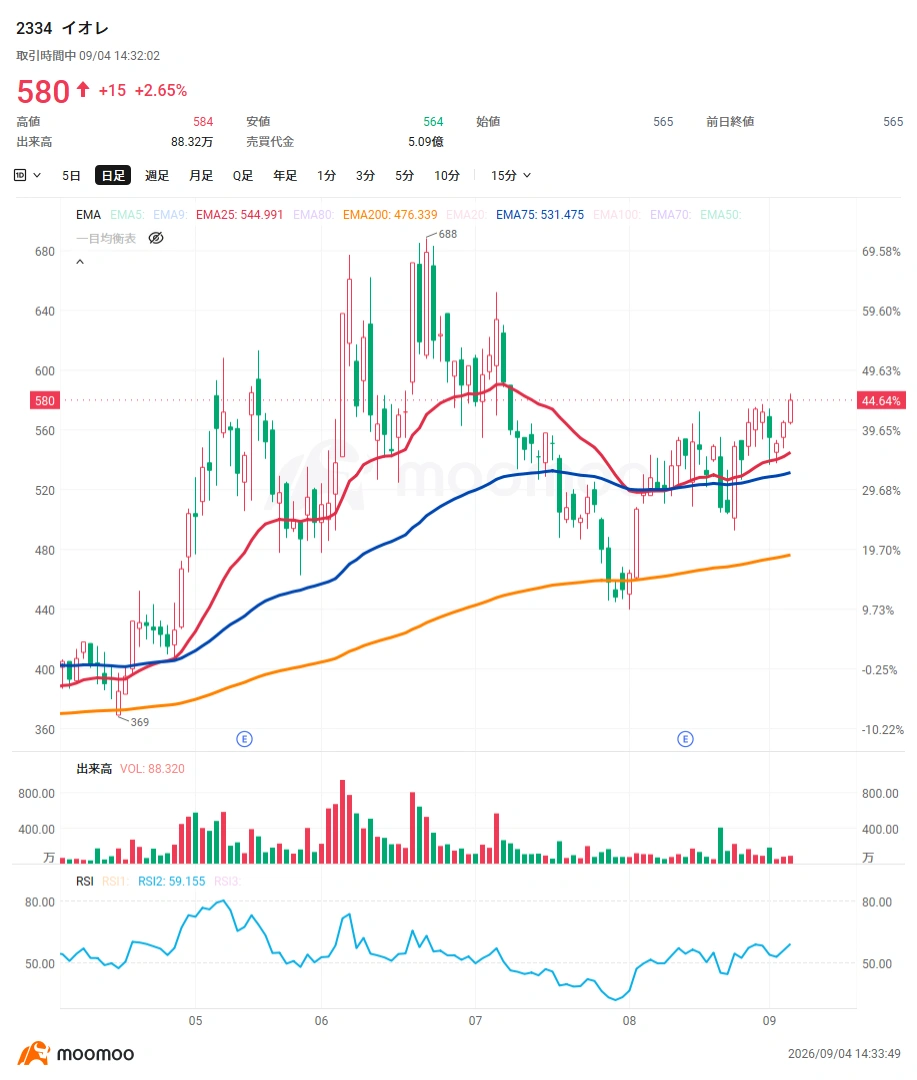Click the 出来高 value 88.32万

pyautogui.click(x=192, y=142)
